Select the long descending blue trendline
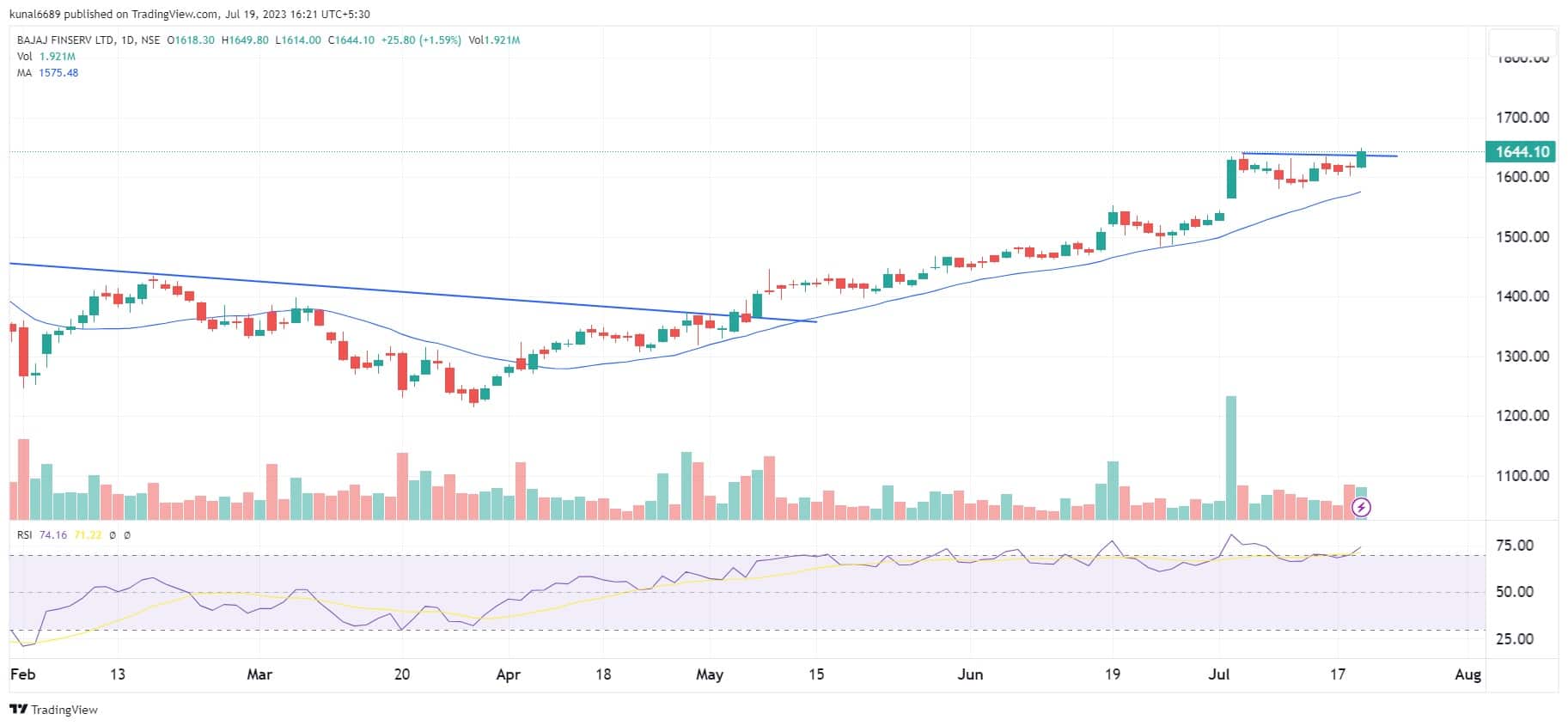This screenshot has width=1568, height=726. tap(412, 293)
